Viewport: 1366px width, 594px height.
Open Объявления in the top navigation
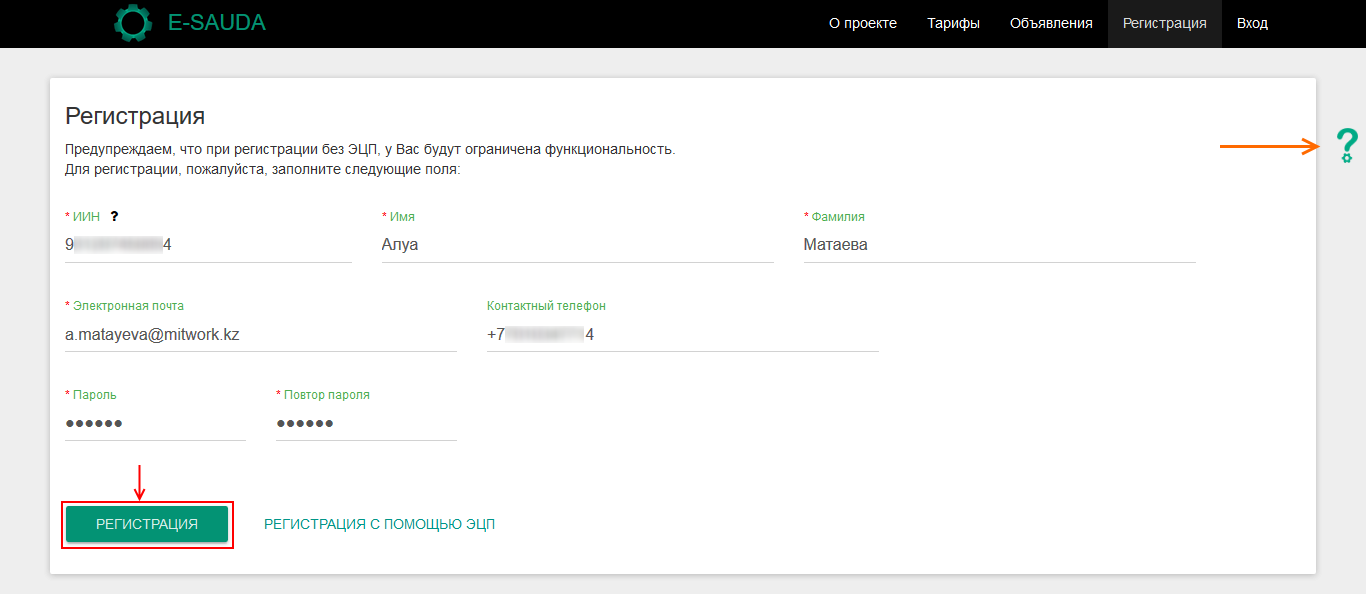pyautogui.click(x=1051, y=23)
